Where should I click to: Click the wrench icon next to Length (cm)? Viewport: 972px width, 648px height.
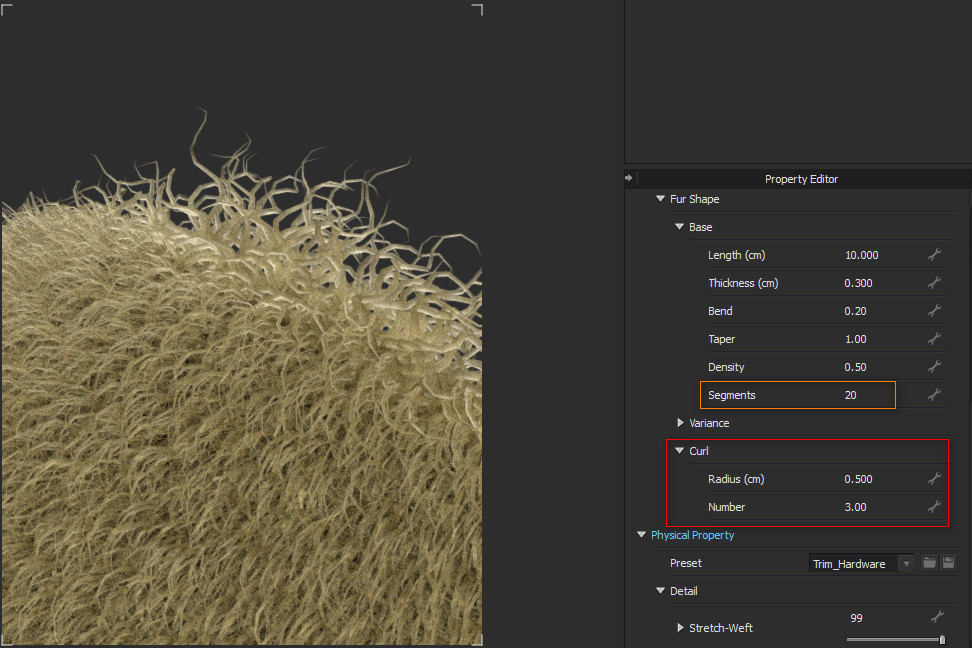(x=934, y=255)
